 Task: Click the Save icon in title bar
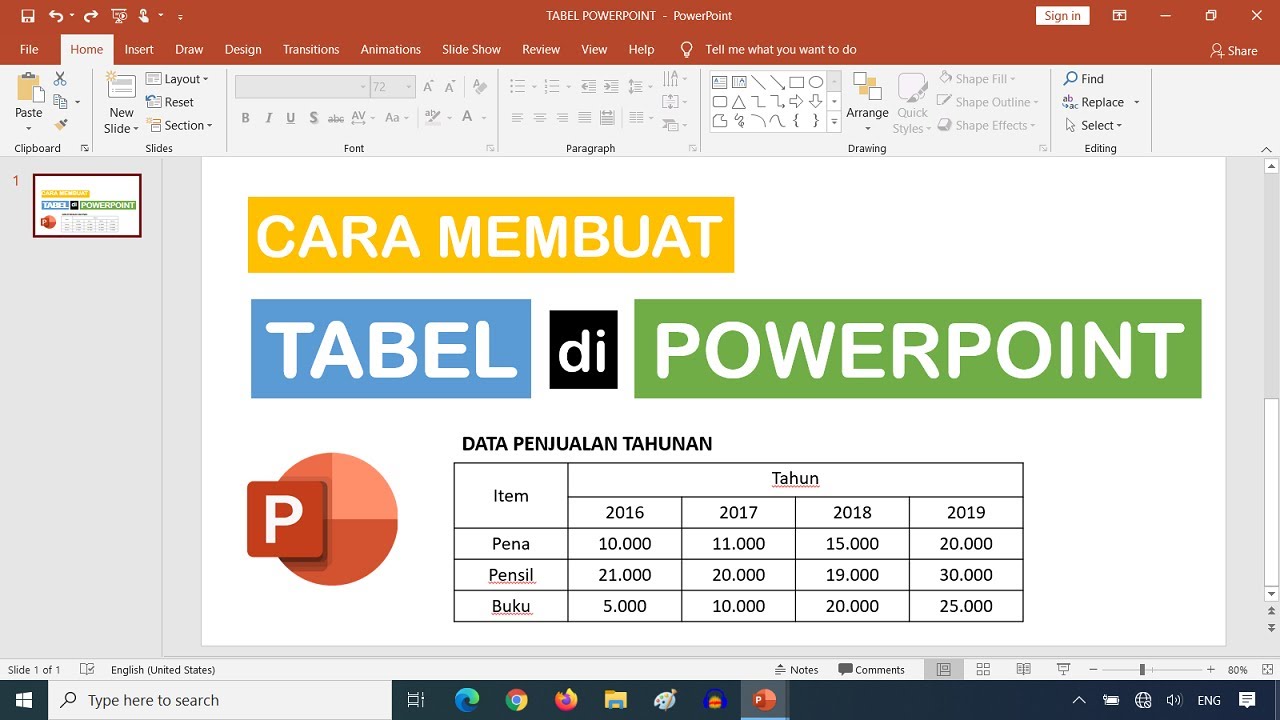(x=28, y=16)
